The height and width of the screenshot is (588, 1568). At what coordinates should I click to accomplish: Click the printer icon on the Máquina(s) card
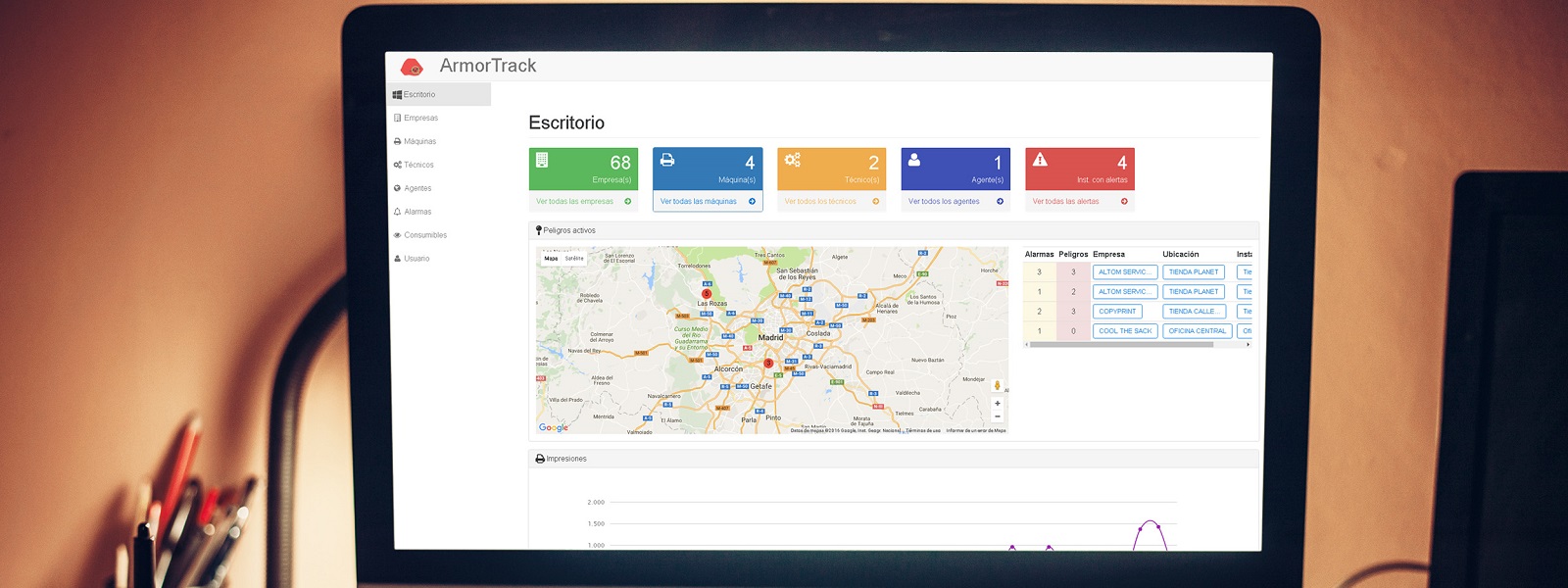[x=667, y=160]
